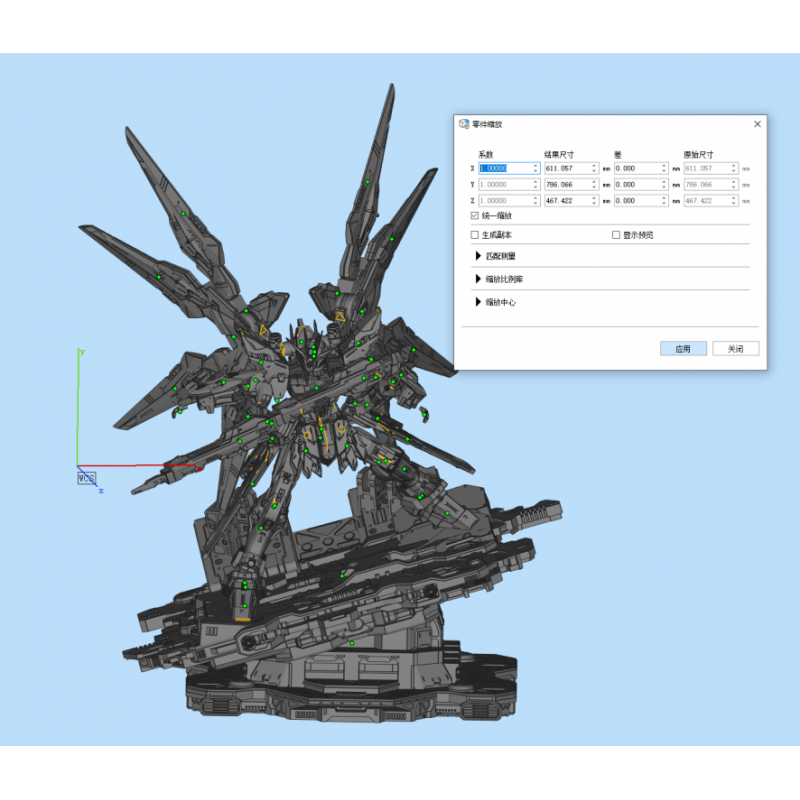This screenshot has width=800, height=800.
Task: Decrease the Y 结果尺寸 value with down arrow
Action: click(594, 187)
